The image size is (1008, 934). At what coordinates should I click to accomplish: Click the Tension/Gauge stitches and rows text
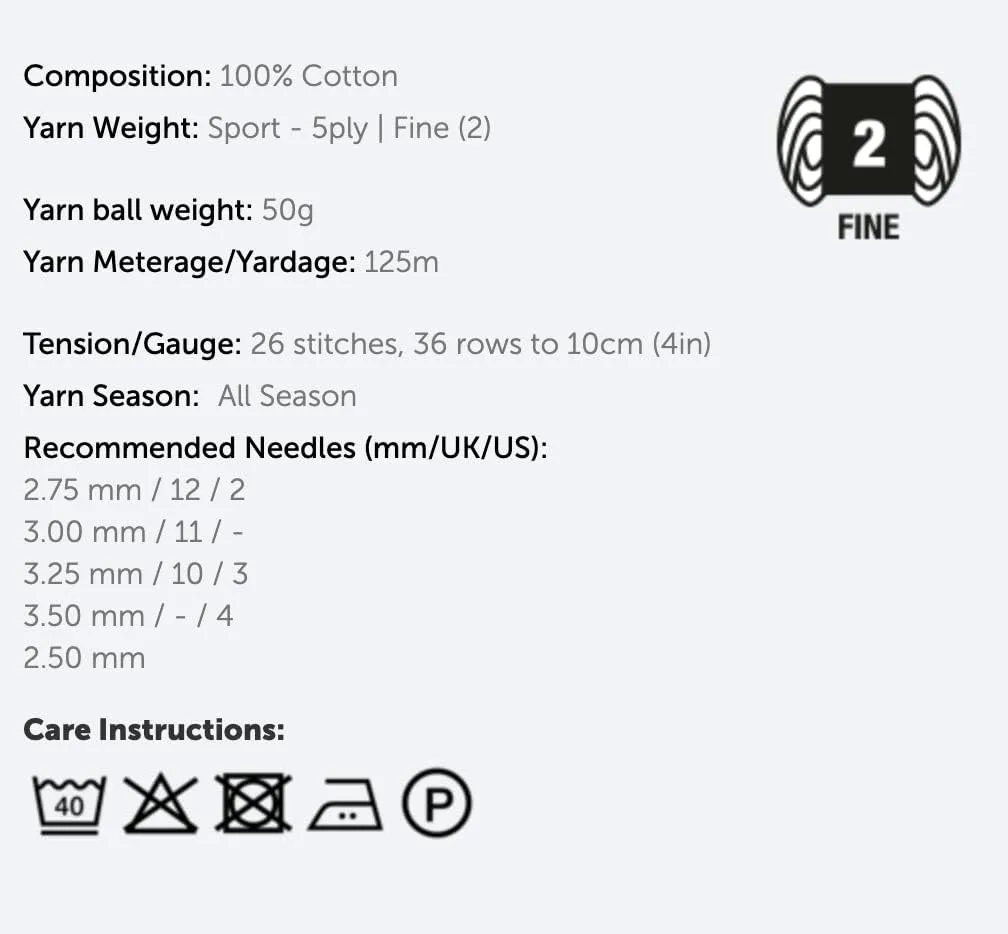[480, 344]
